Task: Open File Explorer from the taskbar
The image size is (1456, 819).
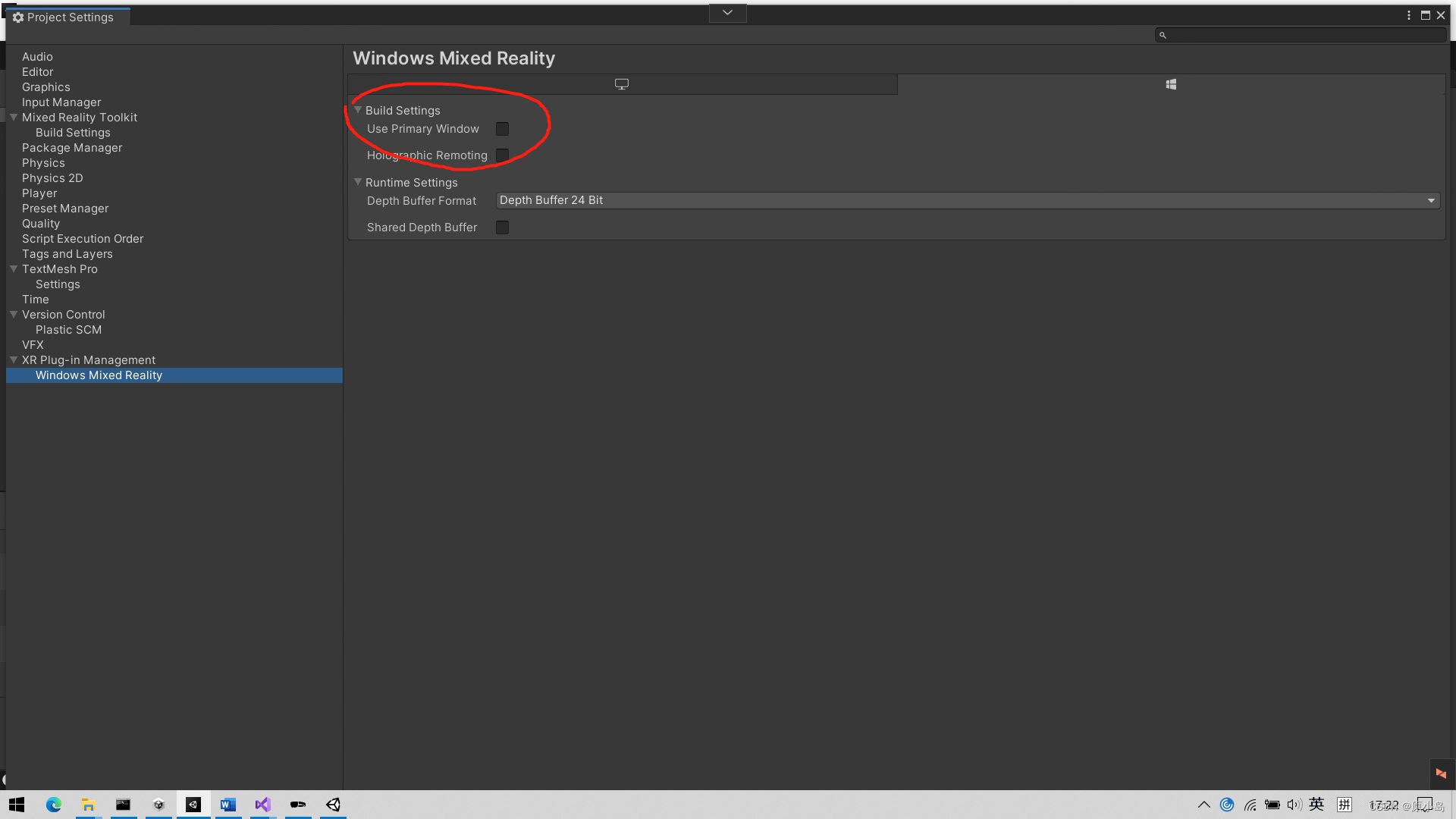Action: coord(88,805)
